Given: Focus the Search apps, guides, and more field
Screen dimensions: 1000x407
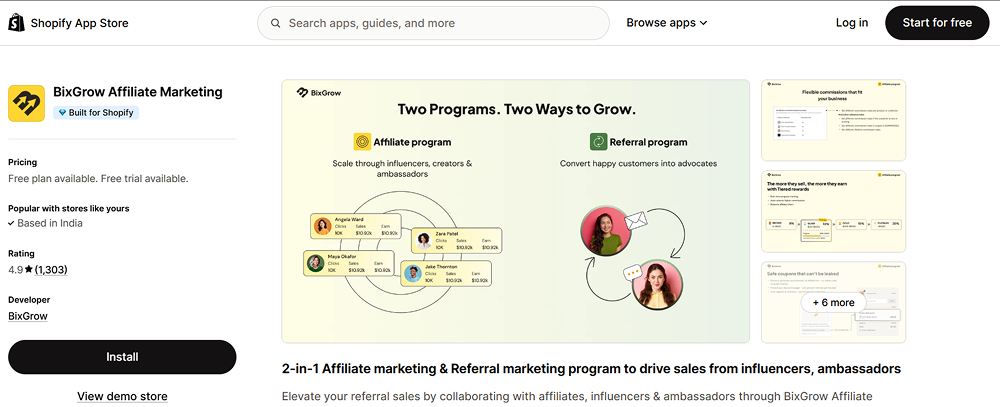Looking at the screenshot, I should click(x=433, y=23).
